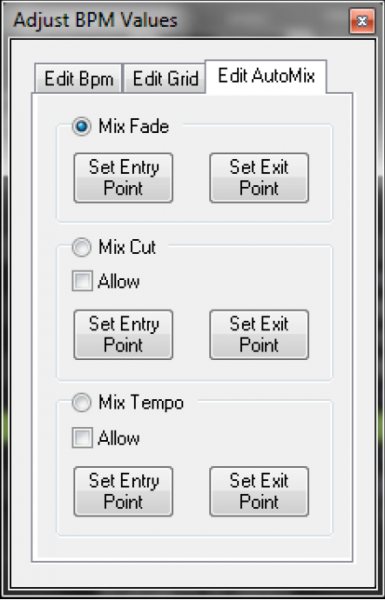Click the Mix Fade text label
The width and height of the screenshot is (385, 600).
pyautogui.click(x=134, y=126)
